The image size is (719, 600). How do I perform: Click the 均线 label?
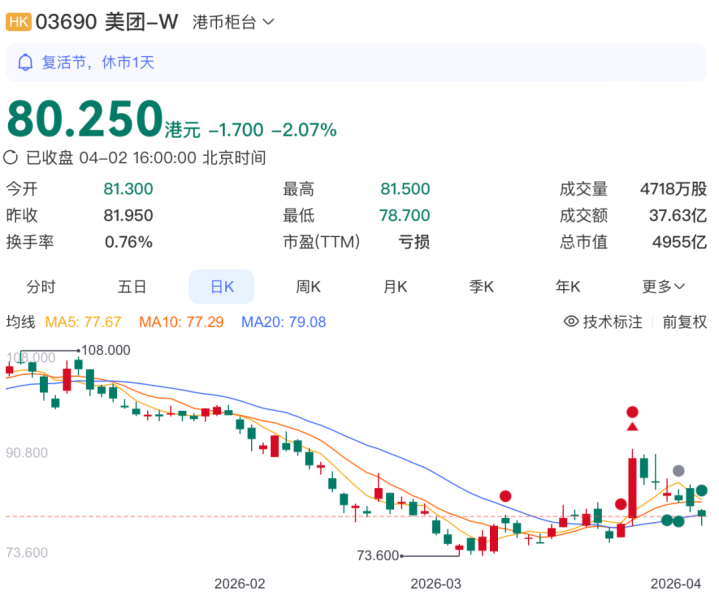pos(21,322)
